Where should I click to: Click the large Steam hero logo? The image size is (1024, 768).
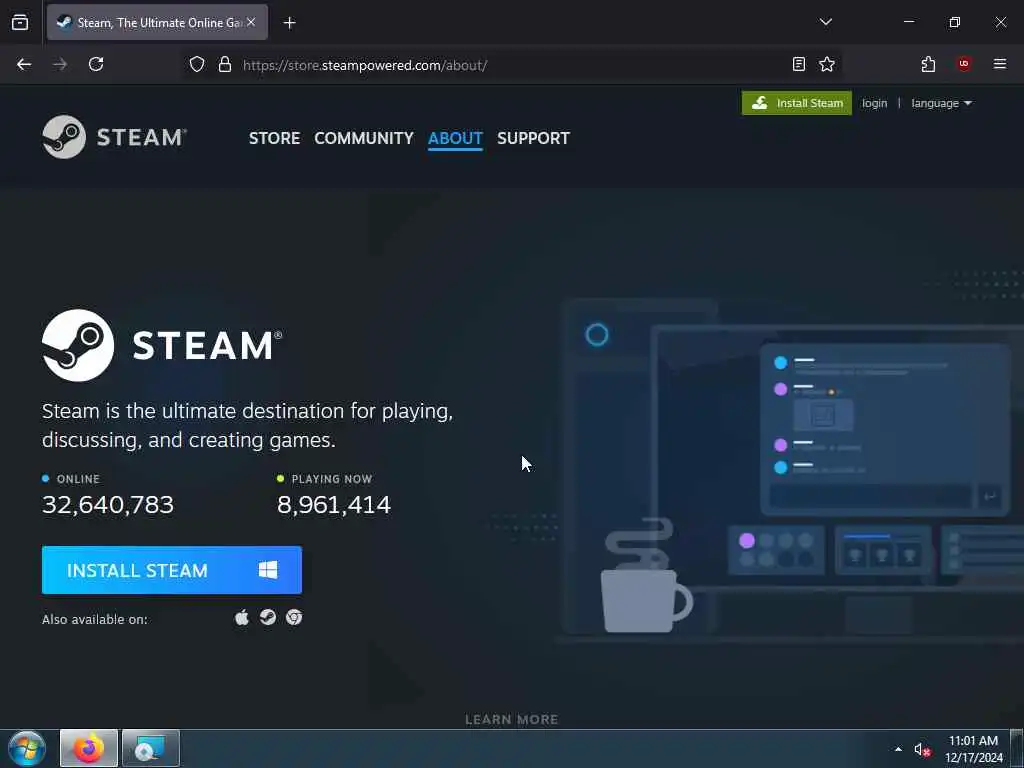point(162,345)
